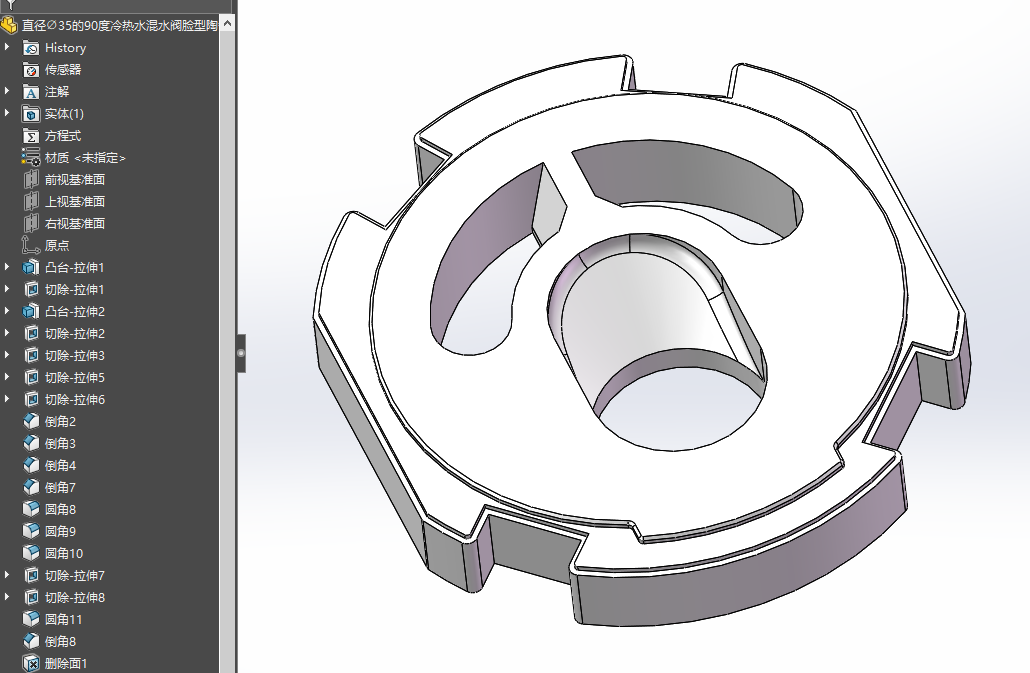Click the filter funnel icon above tree
Viewport: 1030px width, 673px height.
point(11,4)
